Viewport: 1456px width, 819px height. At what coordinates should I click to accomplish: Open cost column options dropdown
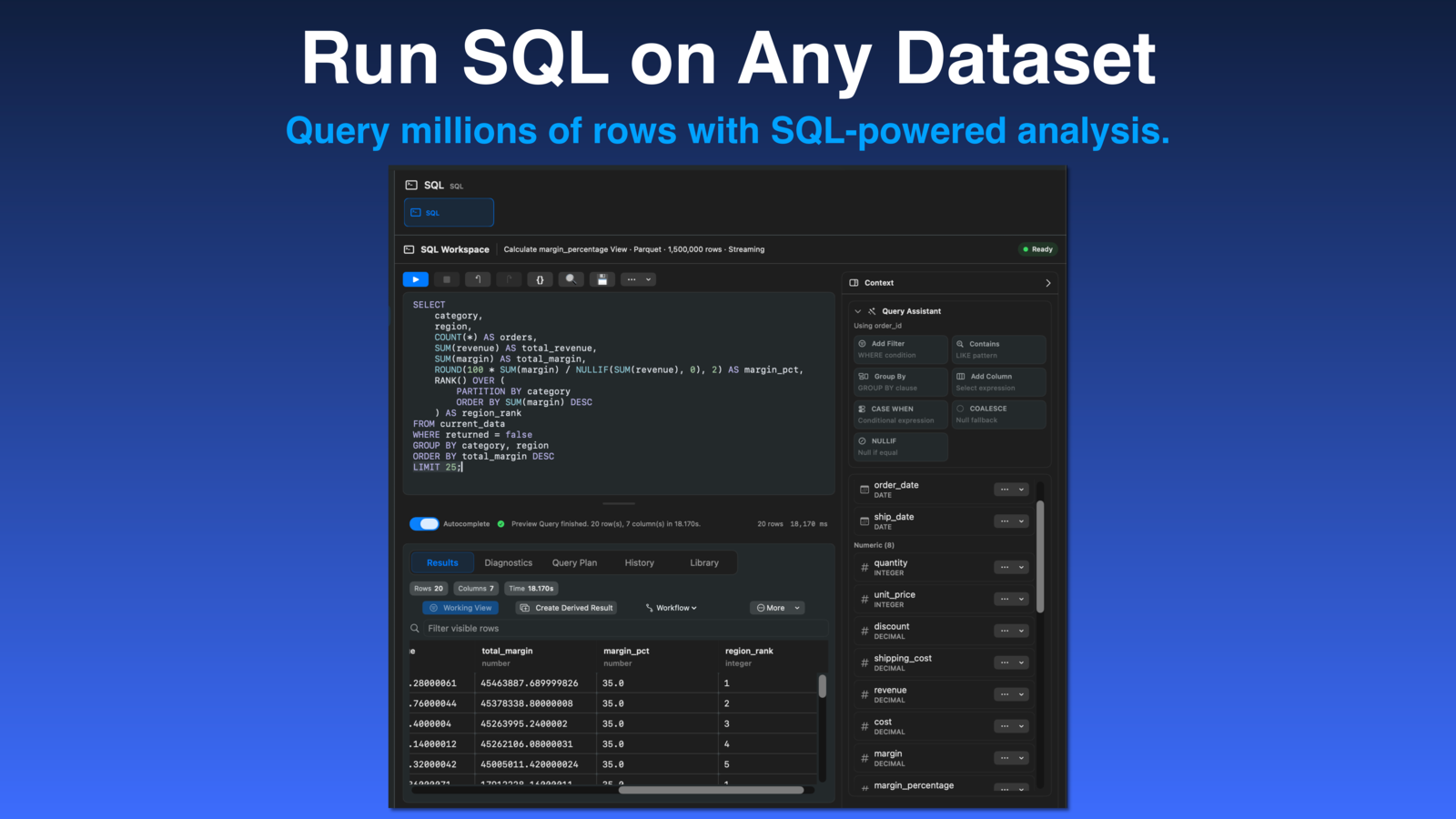pyautogui.click(x=1011, y=726)
